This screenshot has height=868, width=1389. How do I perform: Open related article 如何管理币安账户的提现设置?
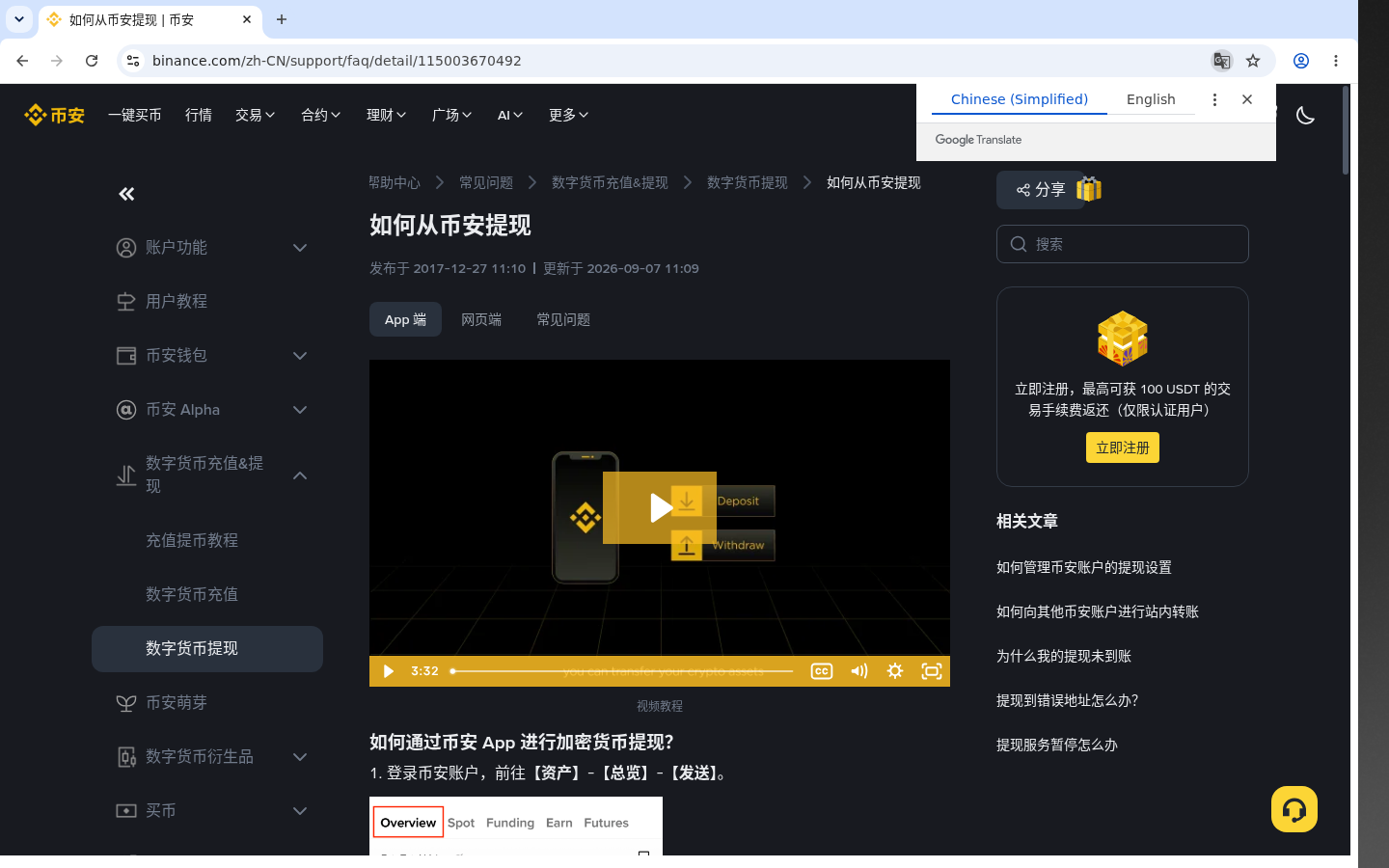click(1084, 567)
